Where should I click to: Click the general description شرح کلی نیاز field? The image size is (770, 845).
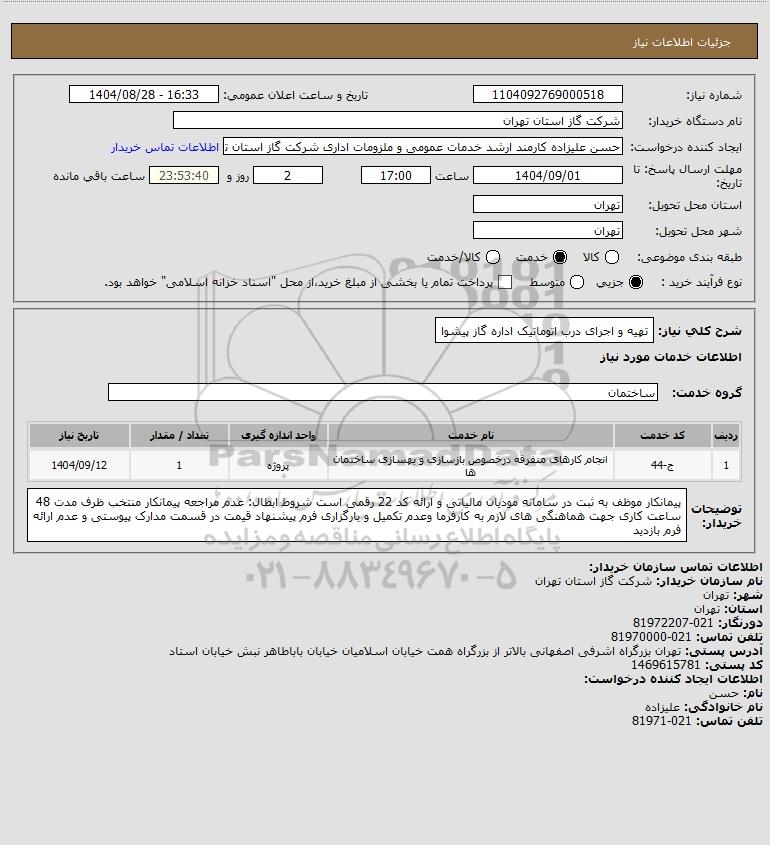click(x=544, y=330)
